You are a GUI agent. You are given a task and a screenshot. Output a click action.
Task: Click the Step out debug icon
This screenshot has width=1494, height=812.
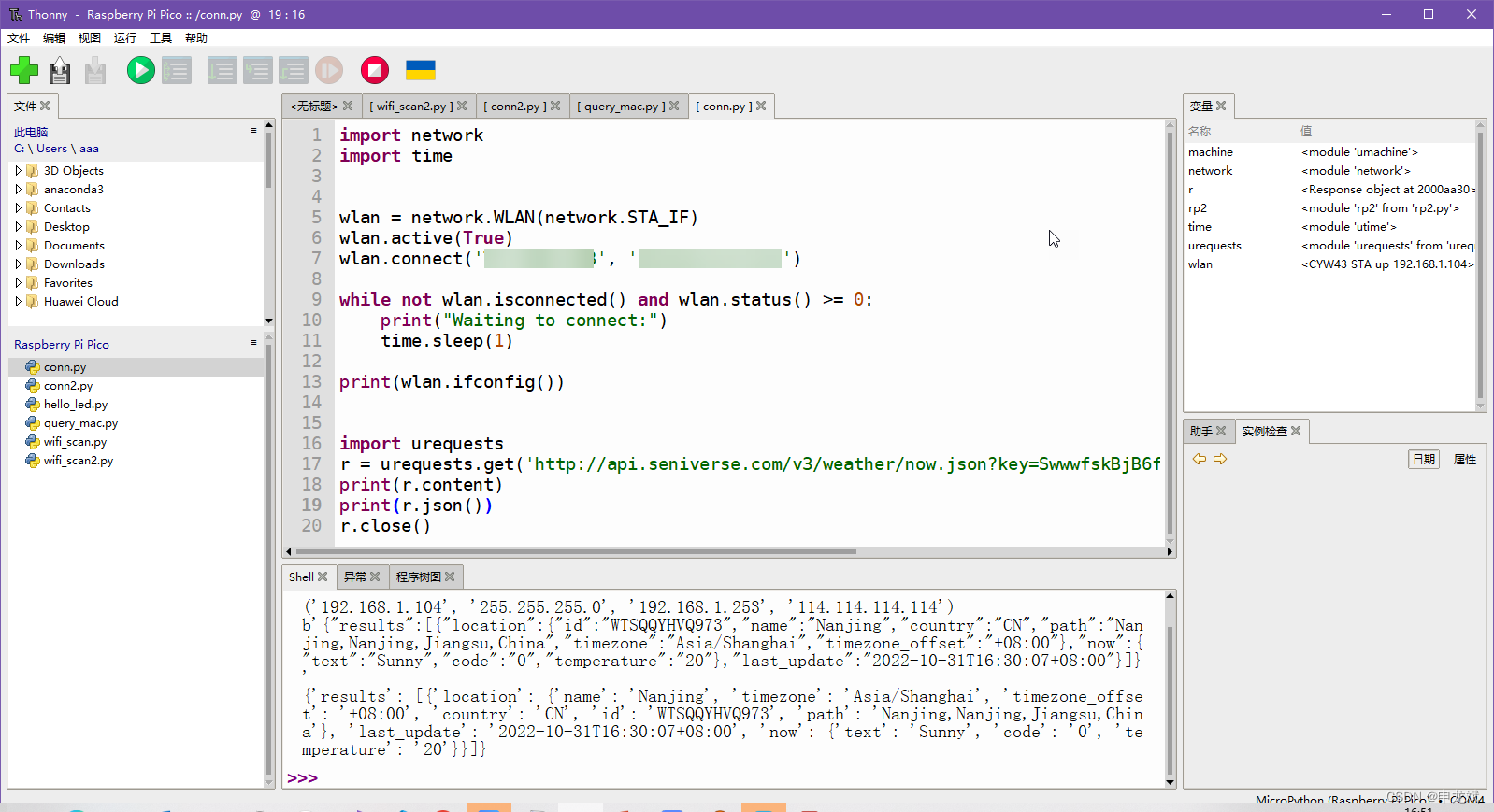point(293,70)
